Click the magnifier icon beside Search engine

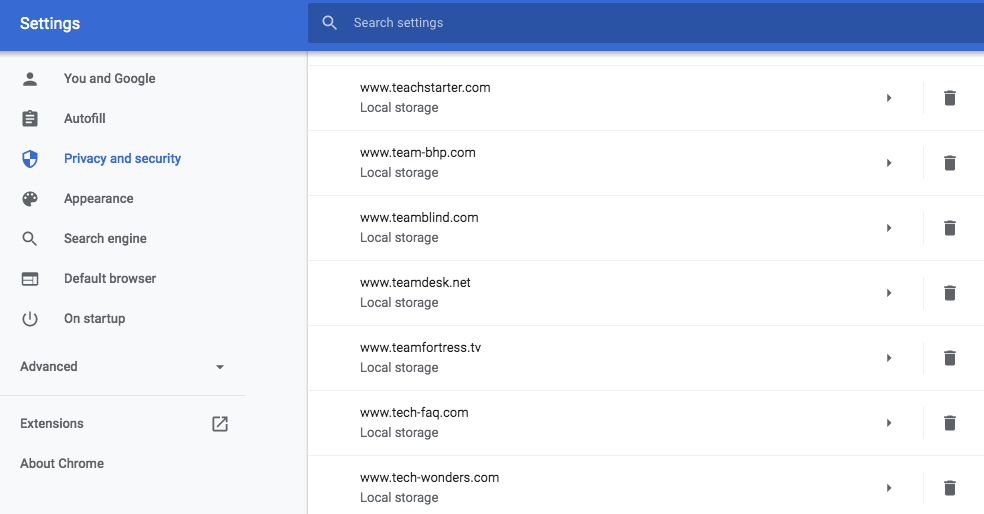tap(29, 238)
